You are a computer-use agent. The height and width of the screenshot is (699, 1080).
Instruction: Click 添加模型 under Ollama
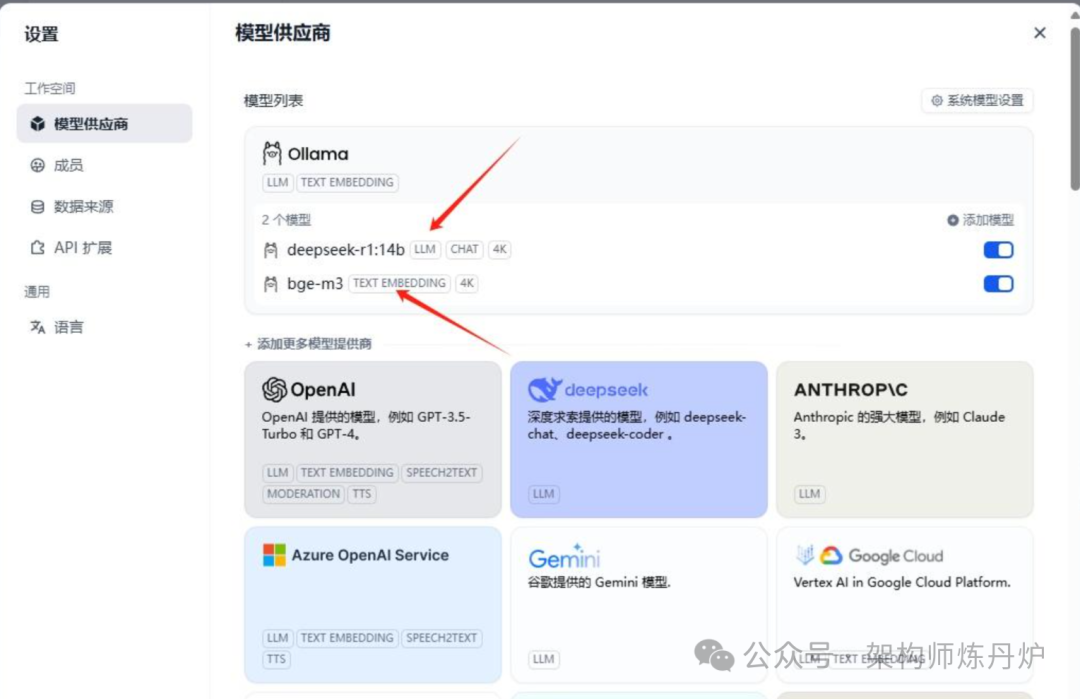point(980,220)
